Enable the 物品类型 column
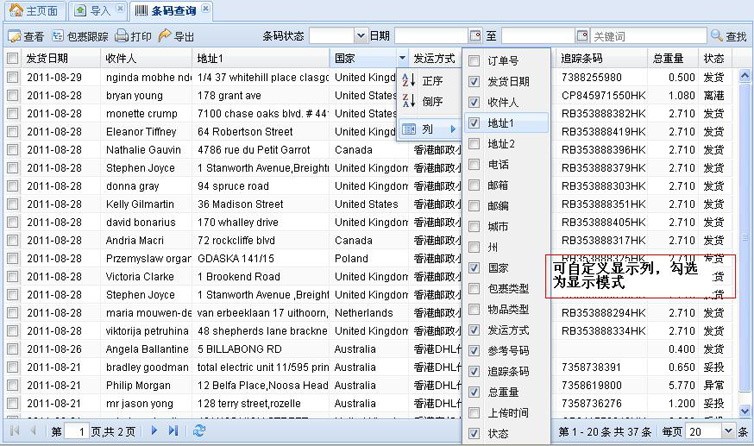This screenshot has height=446, width=754. [x=474, y=309]
